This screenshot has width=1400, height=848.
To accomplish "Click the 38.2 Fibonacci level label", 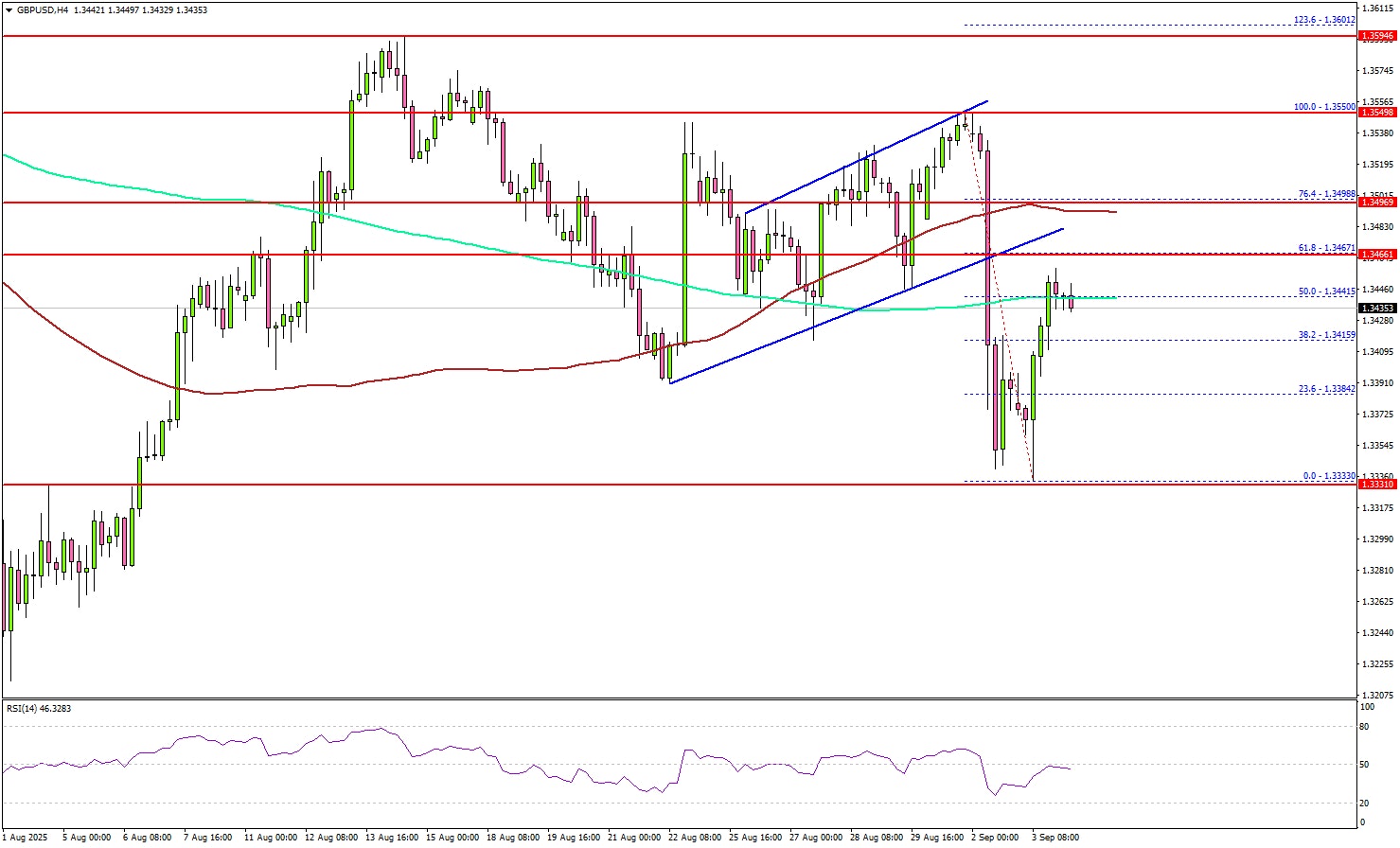I will [x=1326, y=334].
